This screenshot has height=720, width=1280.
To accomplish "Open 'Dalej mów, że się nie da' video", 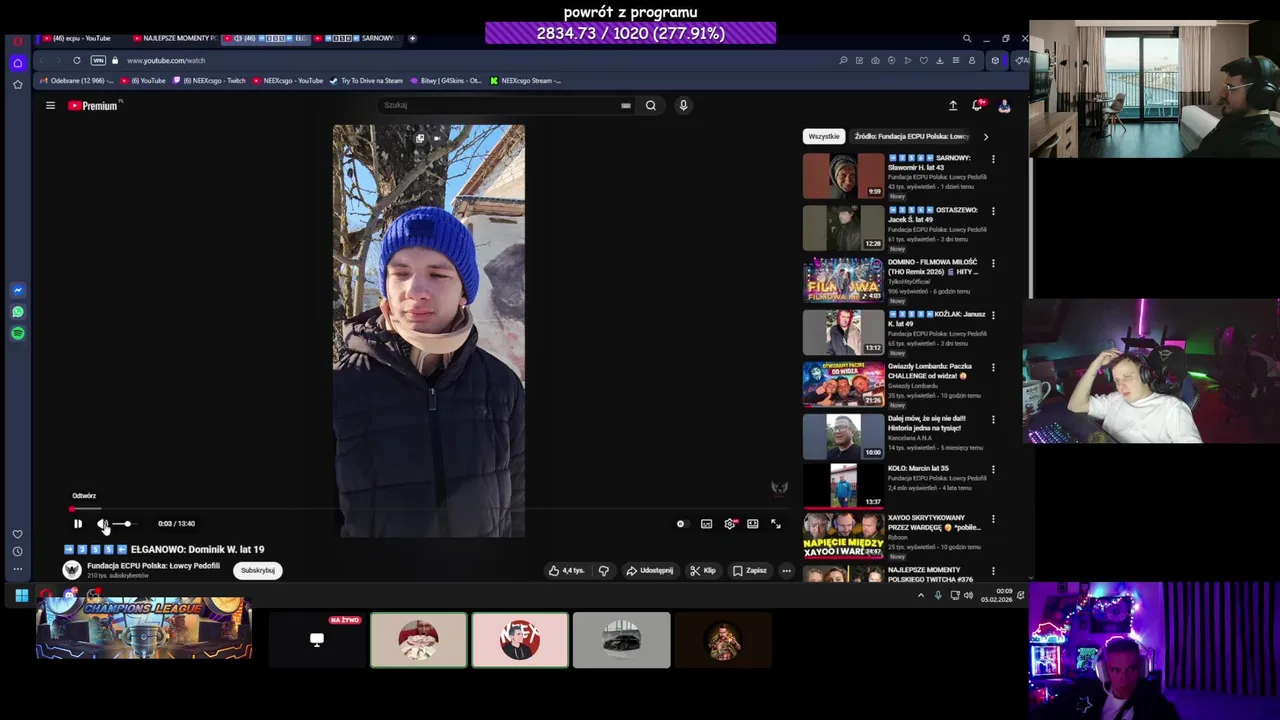I will [843, 436].
